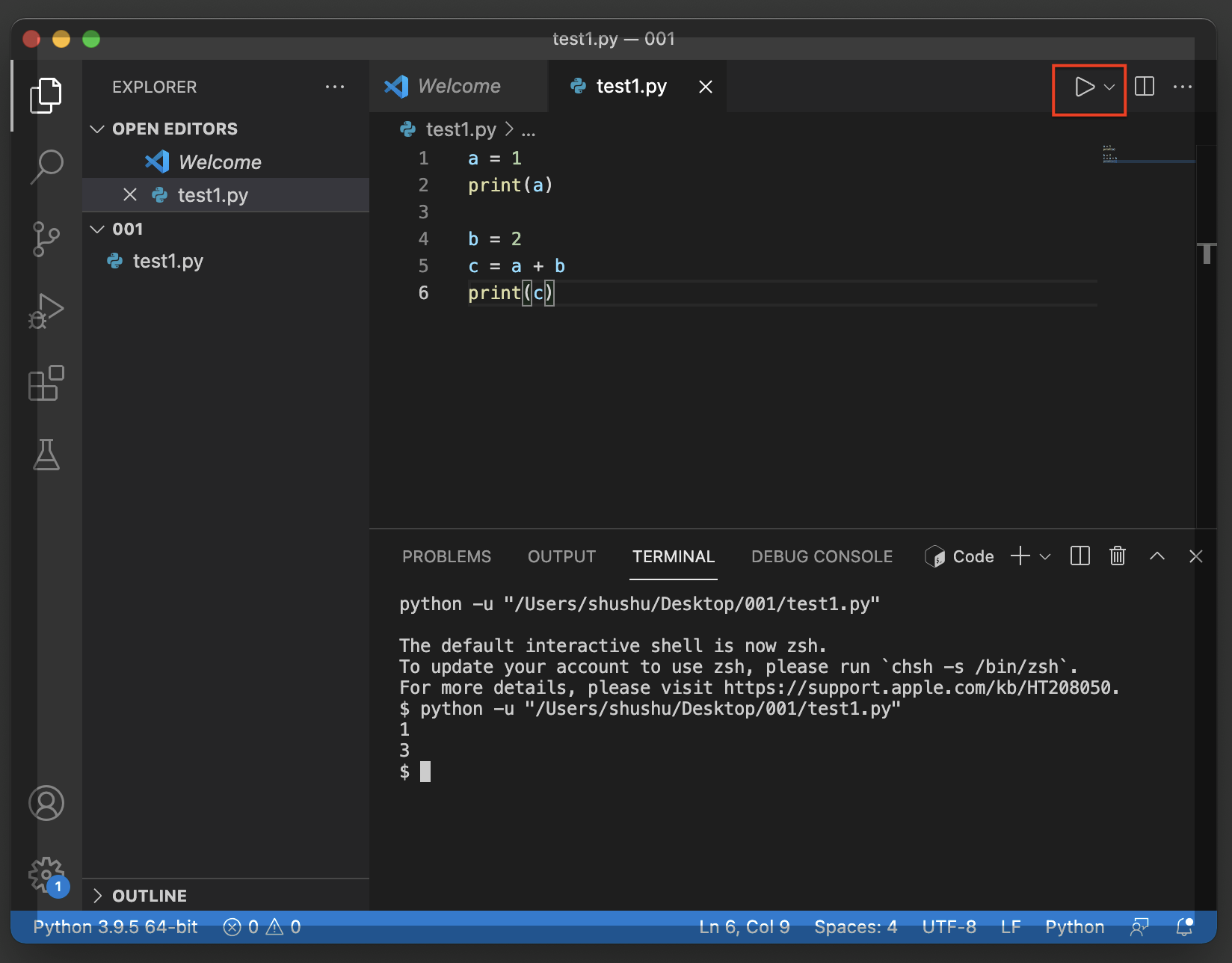Open the Explorer view in activity bar

(46, 95)
